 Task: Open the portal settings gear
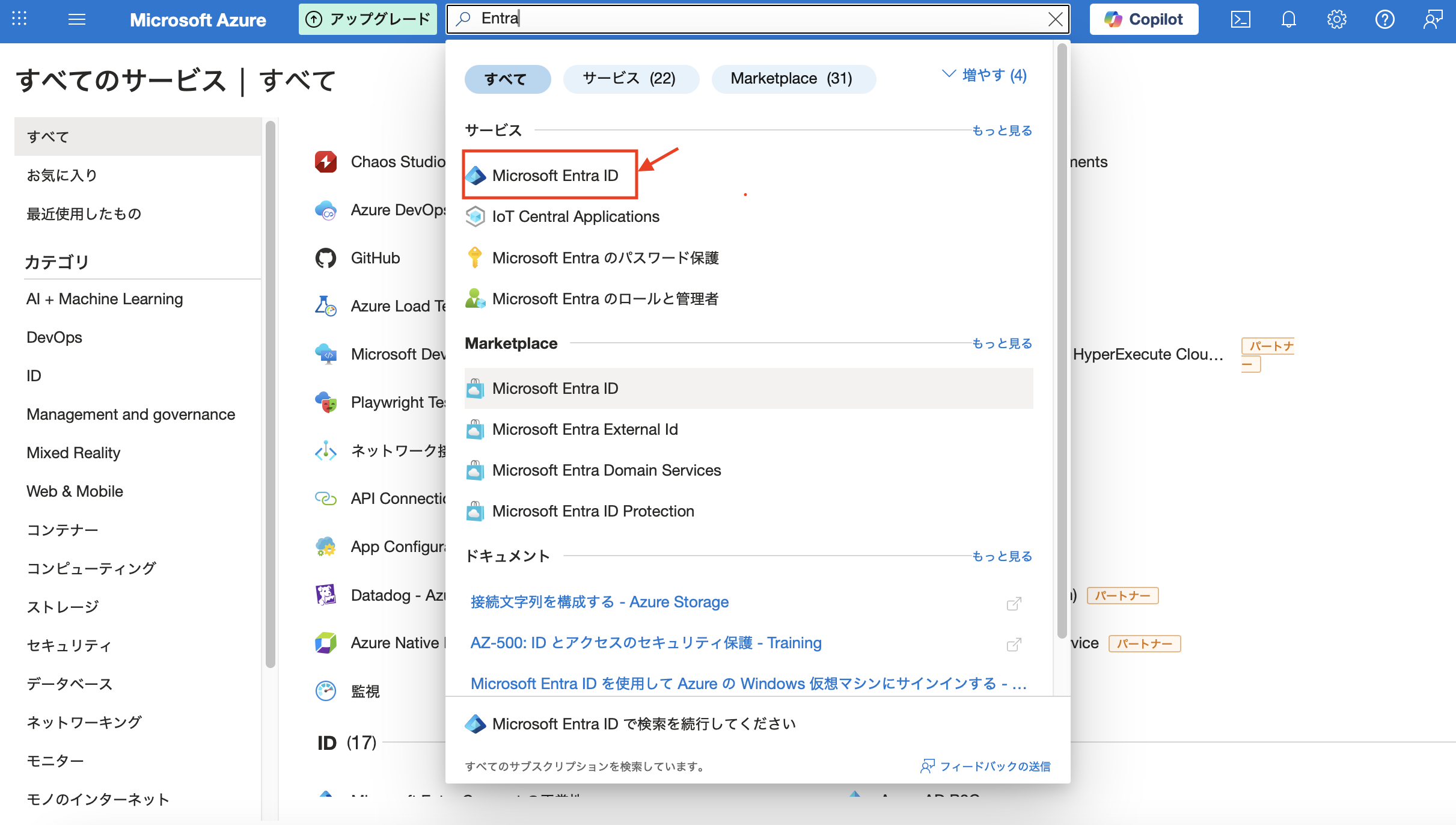1336,20
